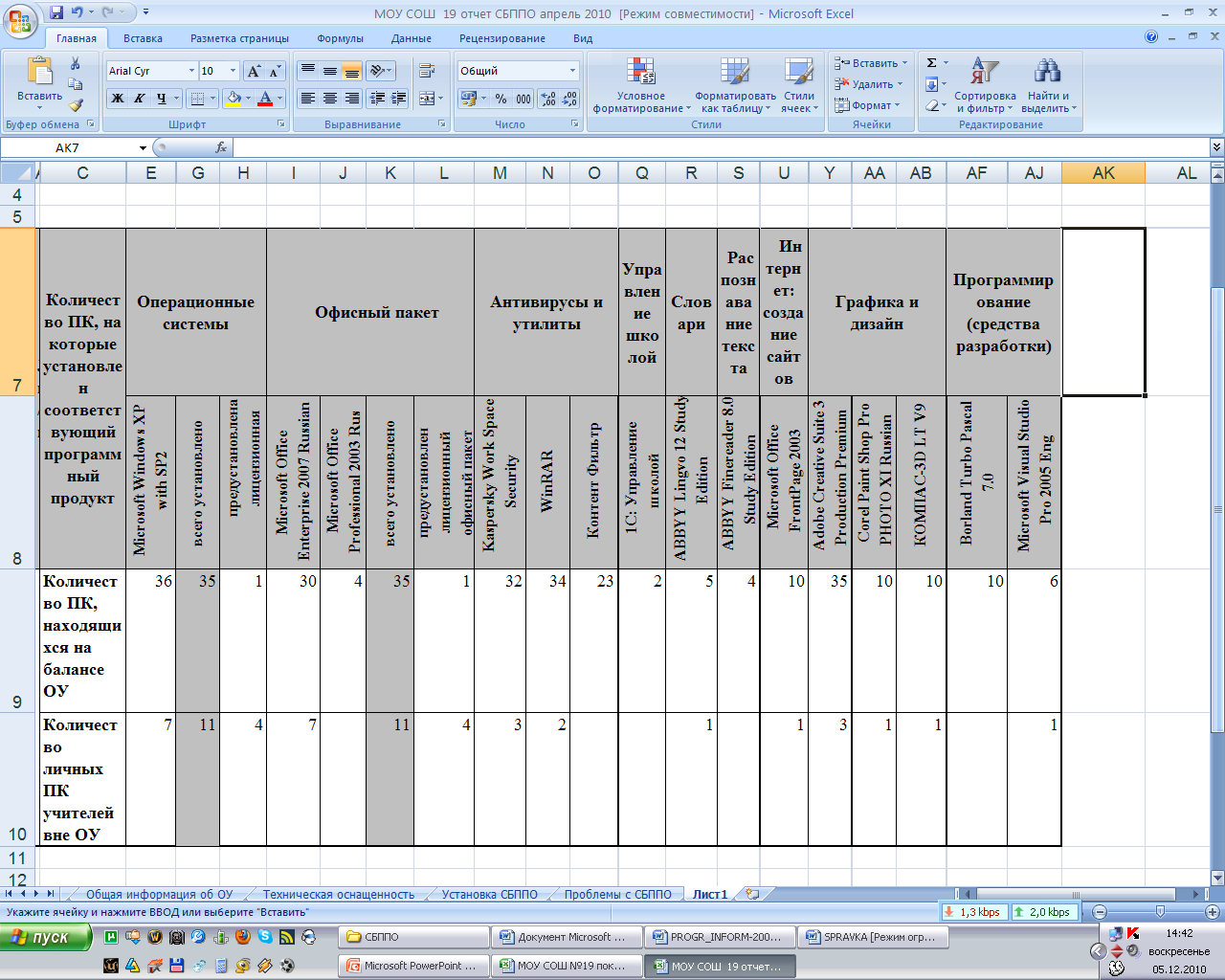The image size is (1225, 980).
Task: Click Delete cells (Удалить)
Action: [868, 84]
